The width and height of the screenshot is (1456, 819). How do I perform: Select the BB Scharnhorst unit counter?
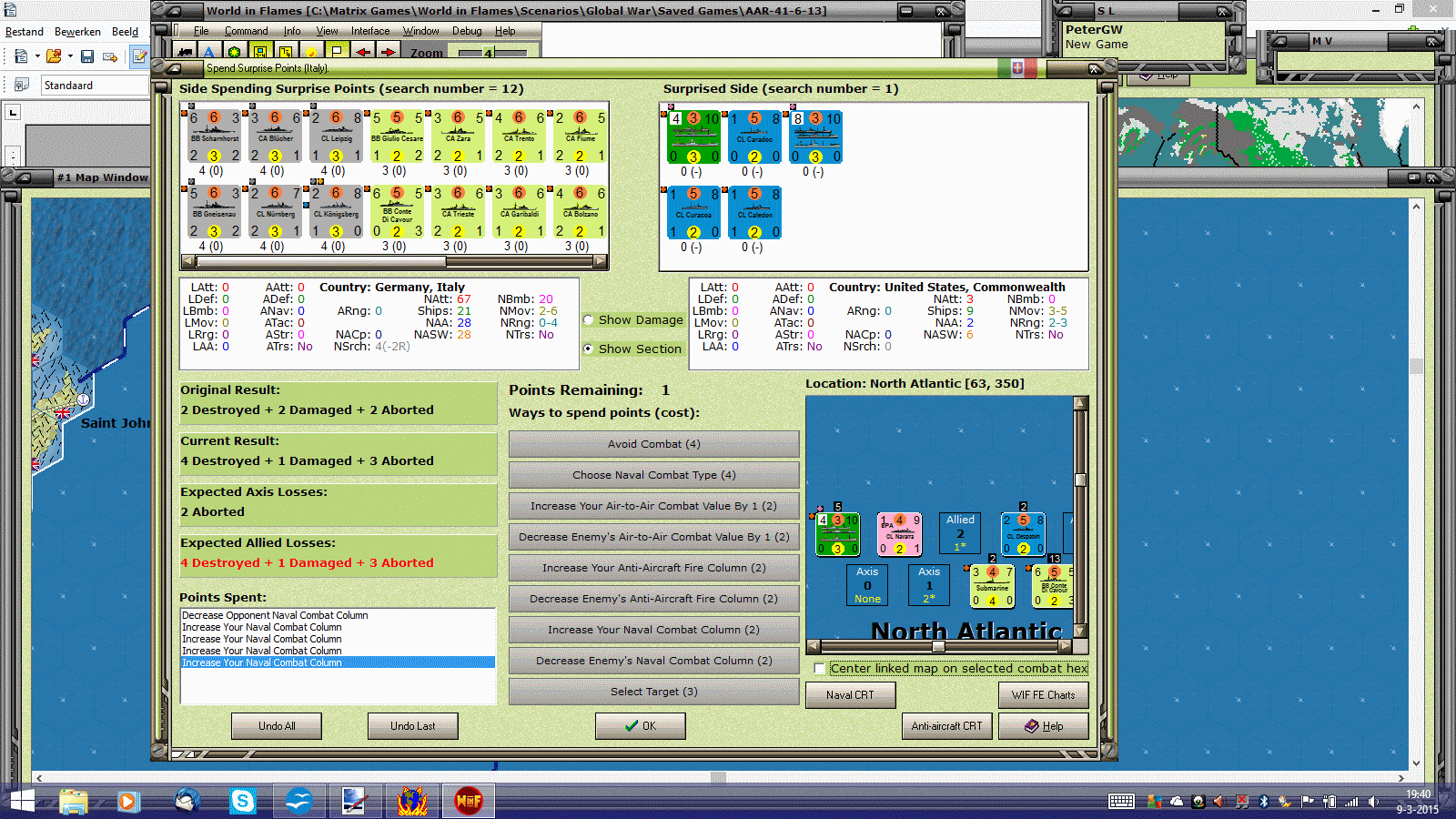click(x=214, y=136)
